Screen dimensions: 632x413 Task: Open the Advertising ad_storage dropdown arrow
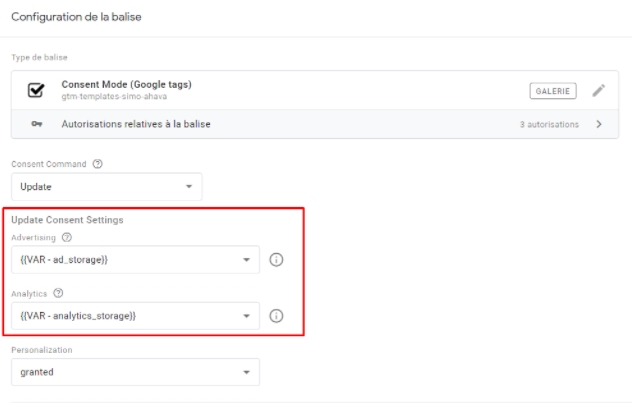pos(246,260)
